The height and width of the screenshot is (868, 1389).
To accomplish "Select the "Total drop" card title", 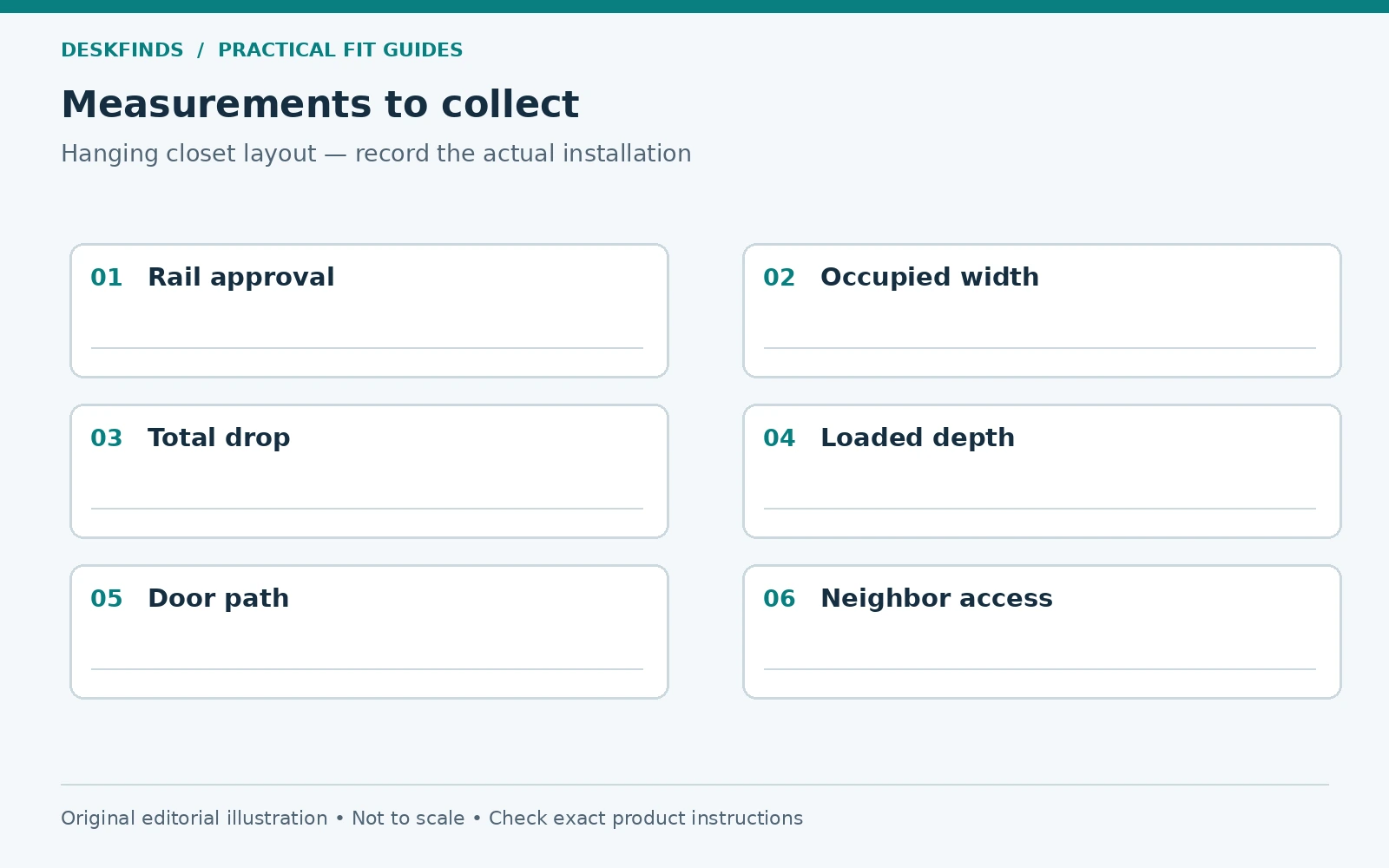I will point(219,438).
